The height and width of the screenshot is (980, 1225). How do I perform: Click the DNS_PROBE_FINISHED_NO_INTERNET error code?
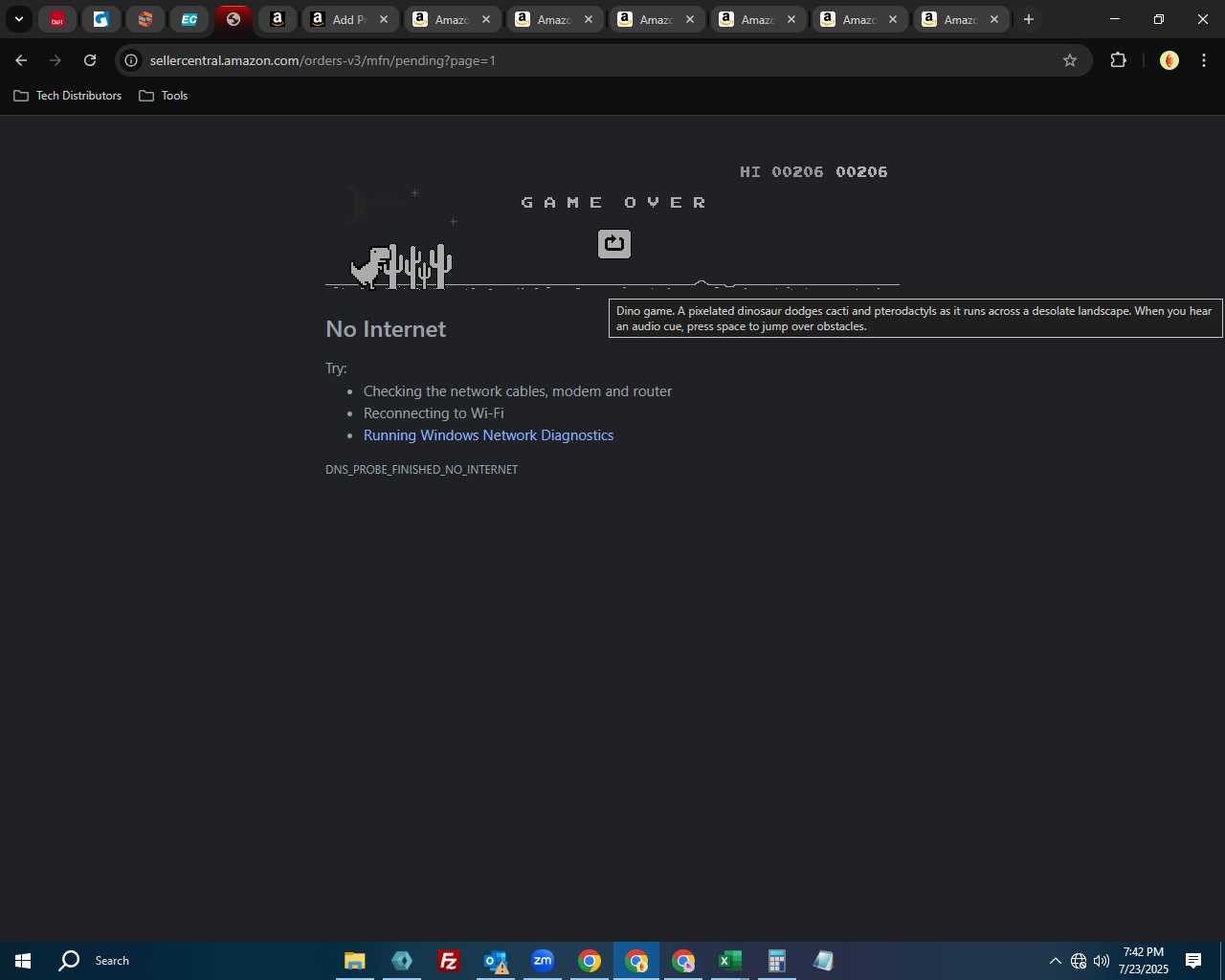pos(421,470)
